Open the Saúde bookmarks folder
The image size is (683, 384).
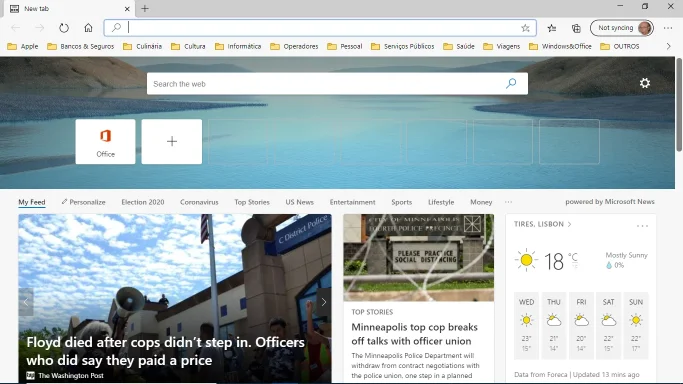[x=459, y=46]
